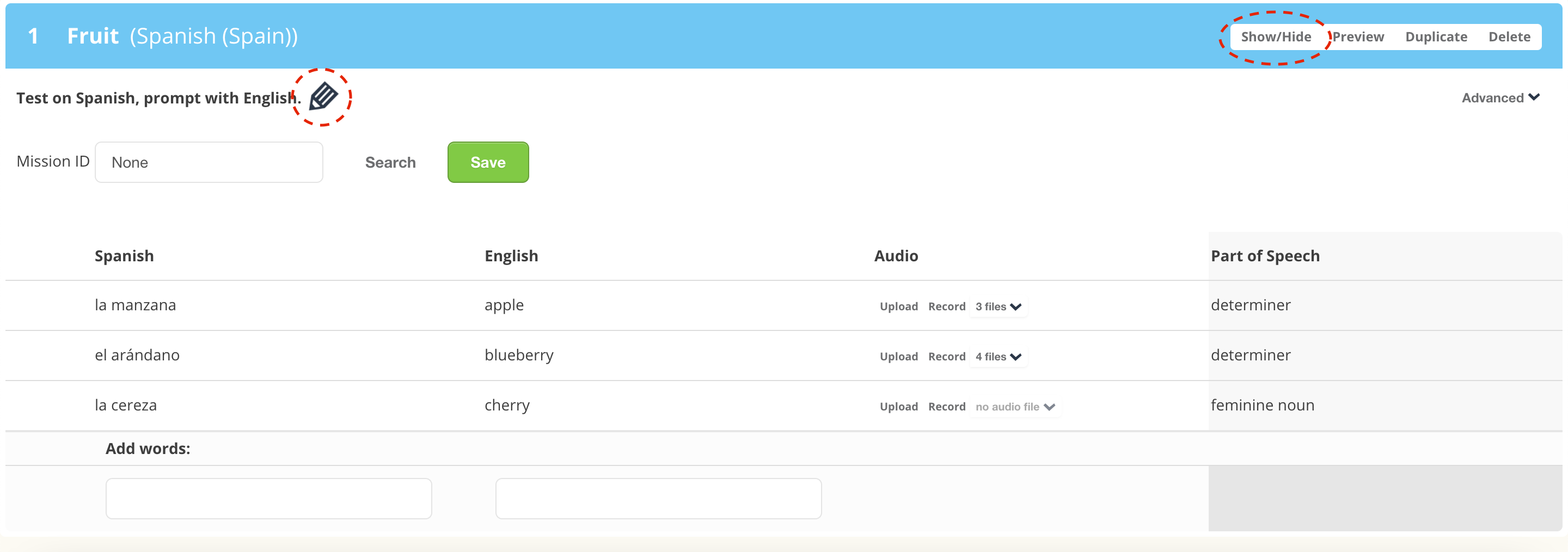1568x552 pixels.
Task: Open the no audio file dropdown for la cereza
Action: (1015, 407)
